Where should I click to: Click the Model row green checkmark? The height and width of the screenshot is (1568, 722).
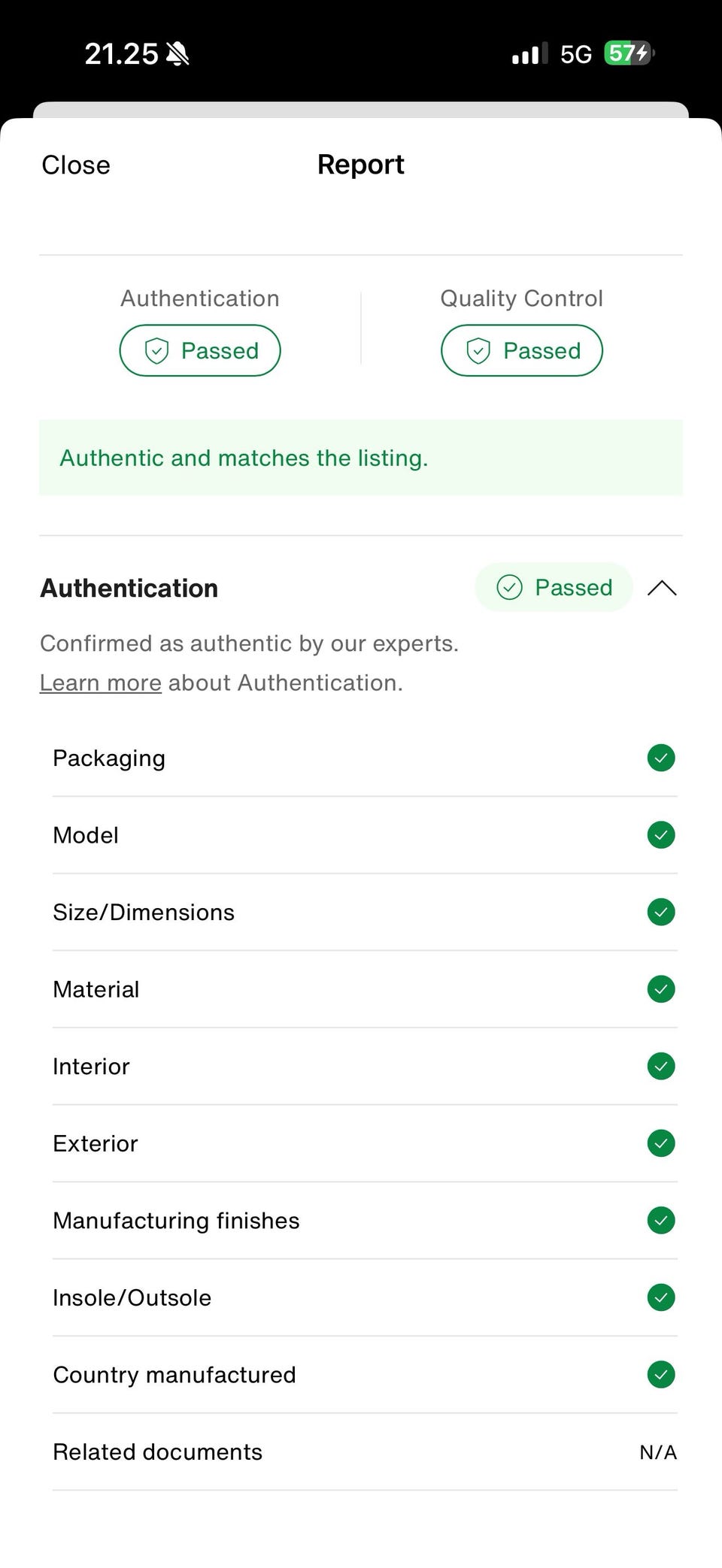pyautogui.click(x=660, y=834)
